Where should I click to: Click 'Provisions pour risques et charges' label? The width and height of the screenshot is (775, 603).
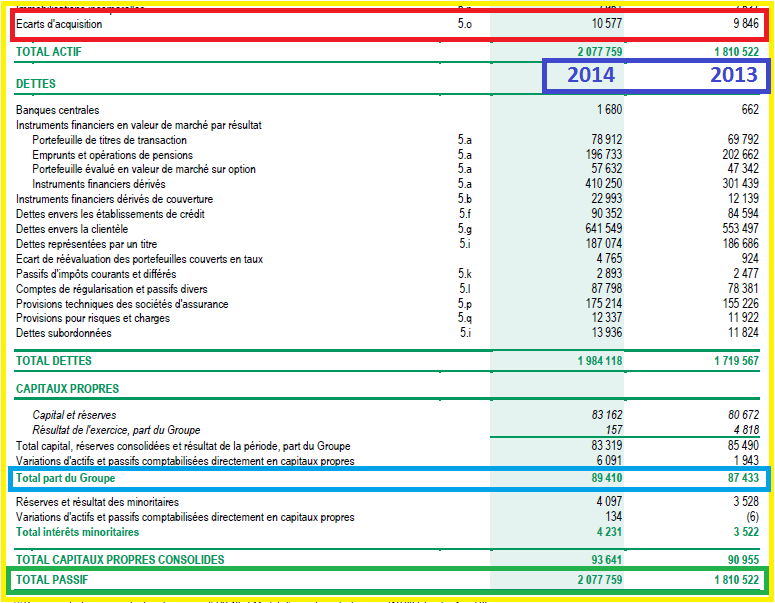pyautogui.click(x=93, y=318)
